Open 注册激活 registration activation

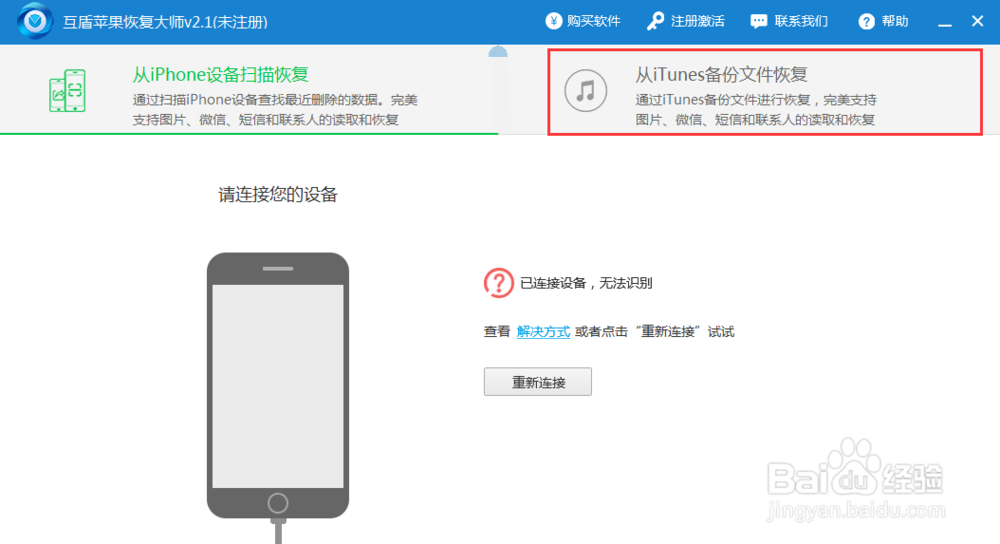click(x=686, y=21)
